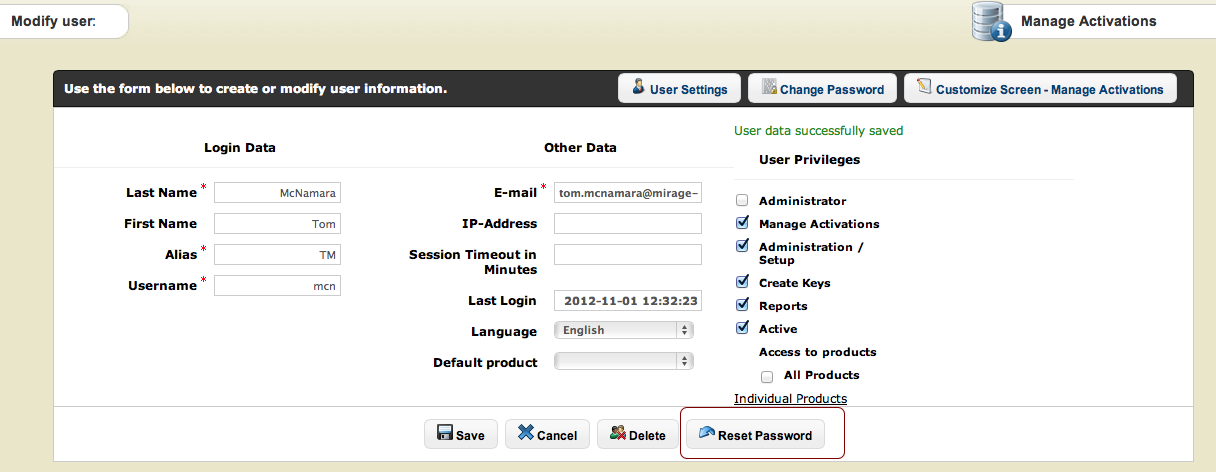Open the Modify user tab
This screenshot has height=472, width=1216.
(64, 21)
